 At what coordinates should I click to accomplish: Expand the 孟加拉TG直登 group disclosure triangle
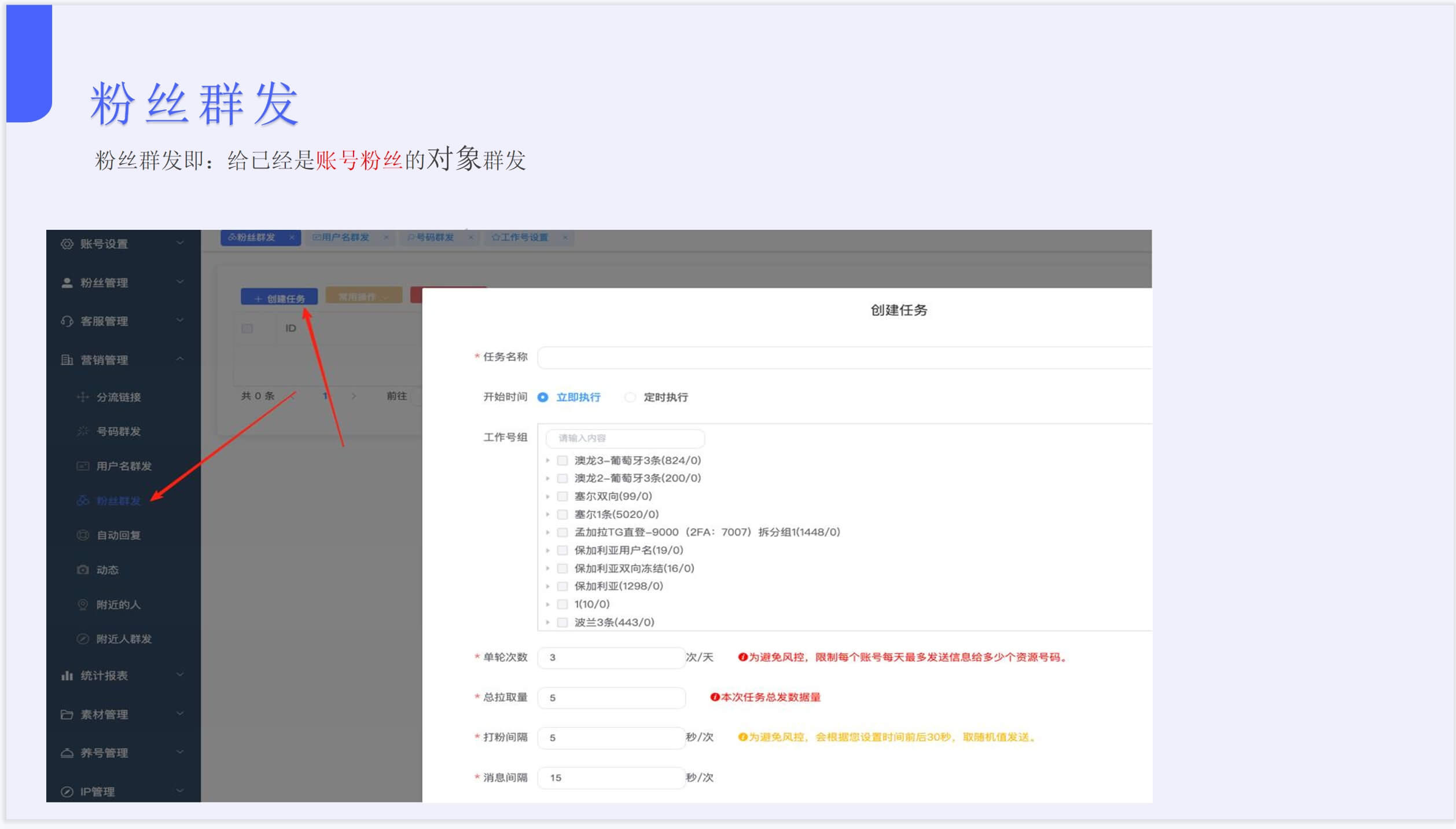pos(548,532)
